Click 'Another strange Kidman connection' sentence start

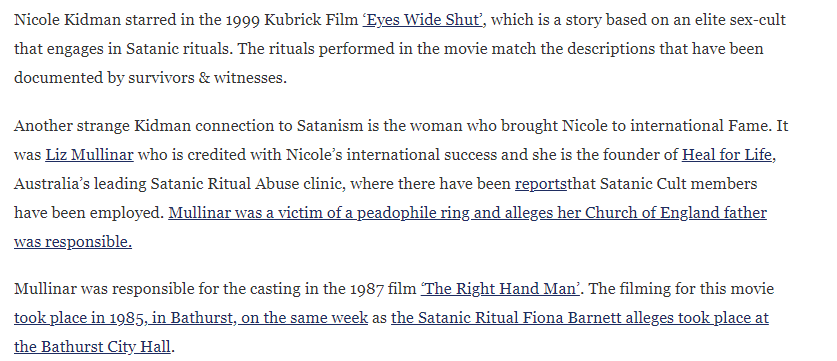[153, 126]
